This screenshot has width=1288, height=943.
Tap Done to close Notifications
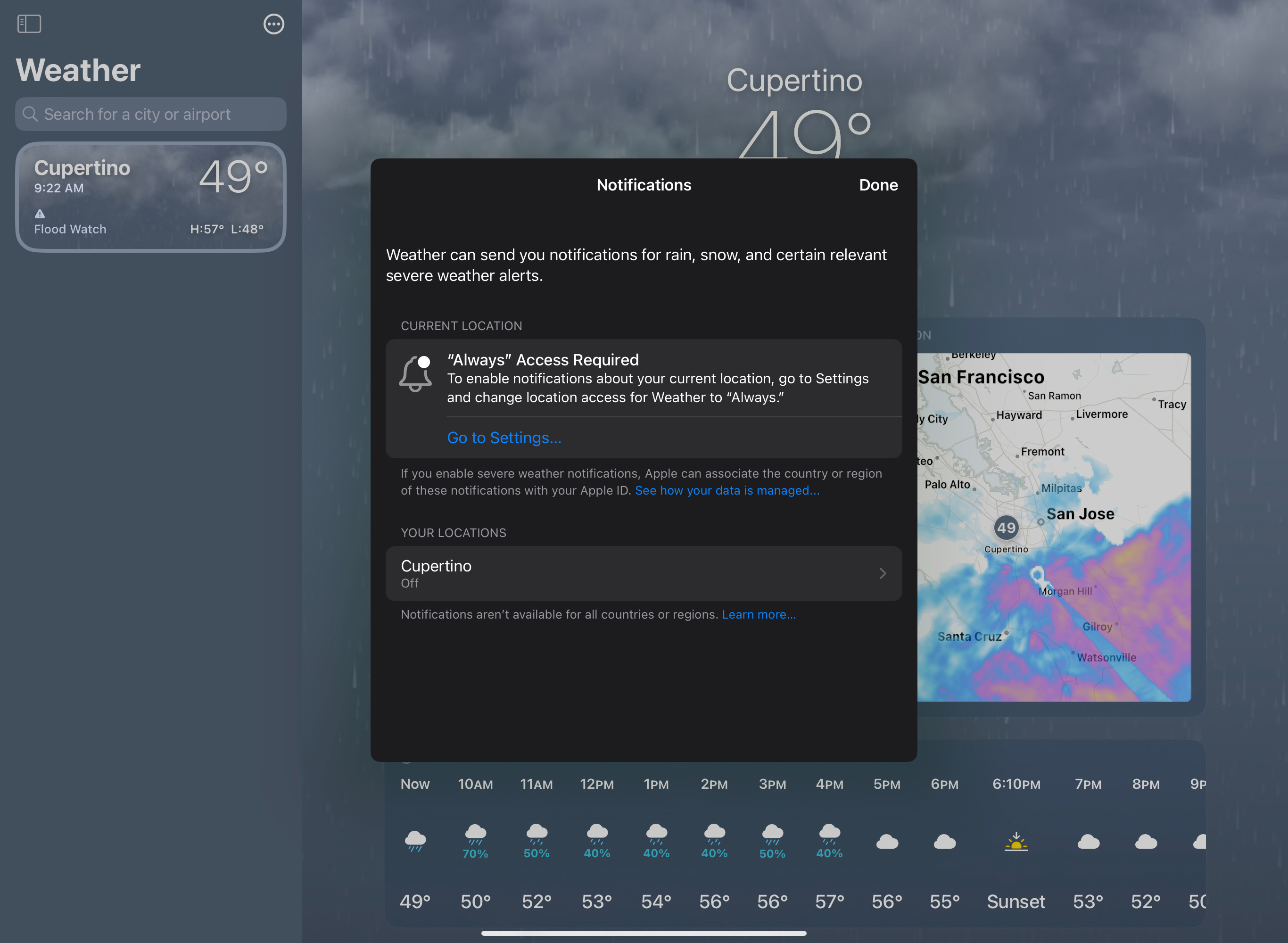point(878,185)
